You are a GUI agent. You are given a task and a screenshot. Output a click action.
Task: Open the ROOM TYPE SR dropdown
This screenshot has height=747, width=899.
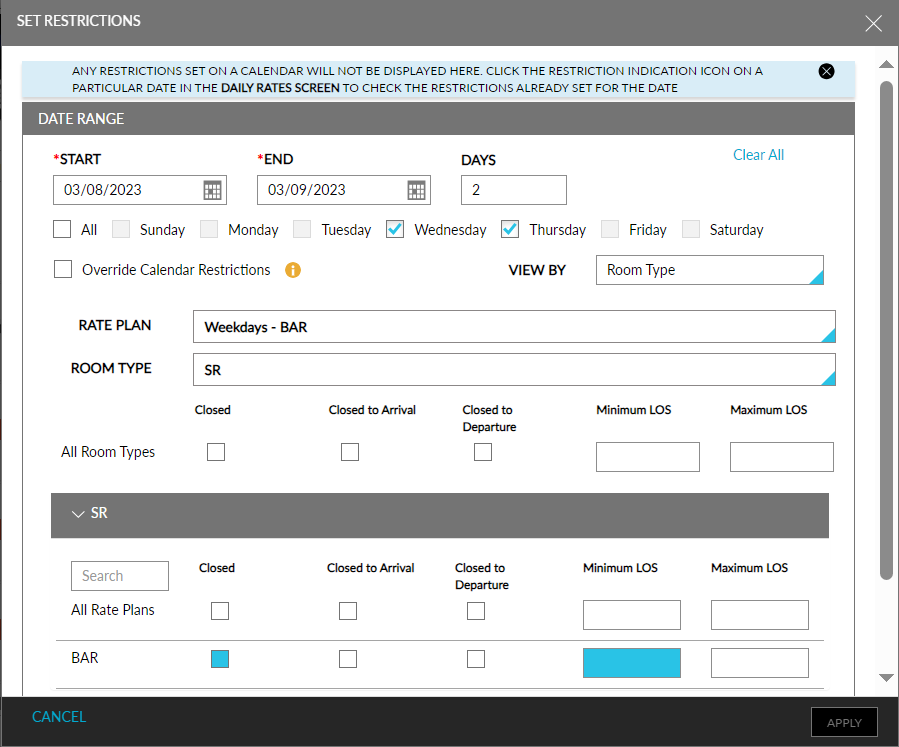click(514, 370)
